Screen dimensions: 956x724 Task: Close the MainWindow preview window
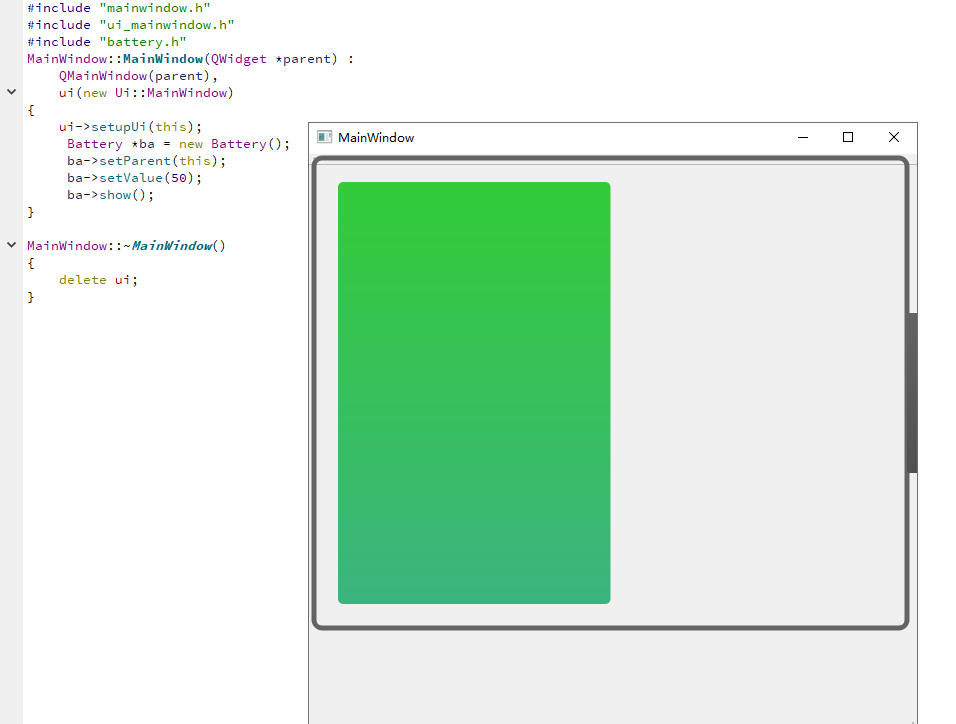(894, 137)
